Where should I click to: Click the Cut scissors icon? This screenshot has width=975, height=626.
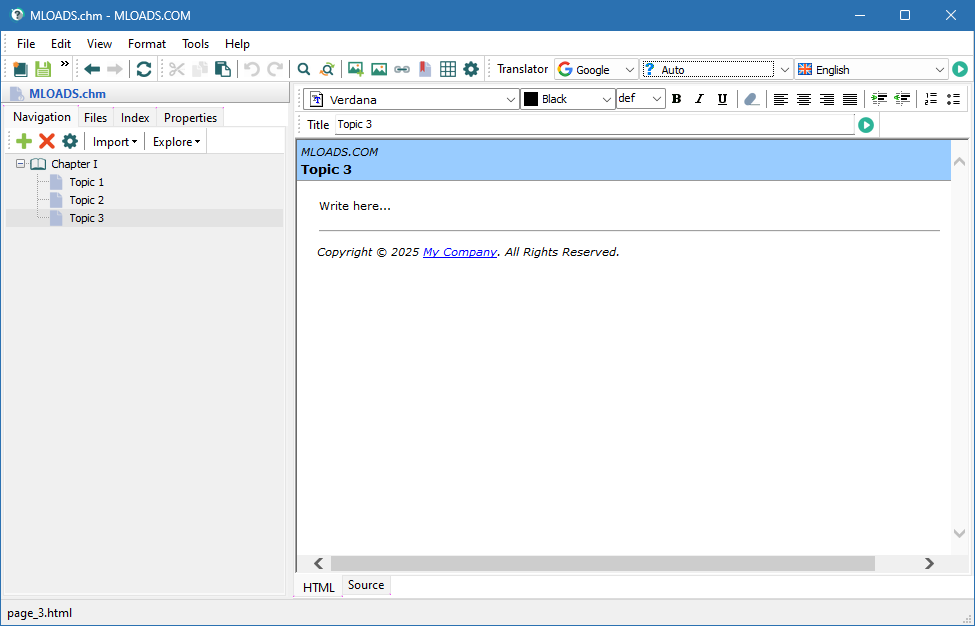[177, 69]
